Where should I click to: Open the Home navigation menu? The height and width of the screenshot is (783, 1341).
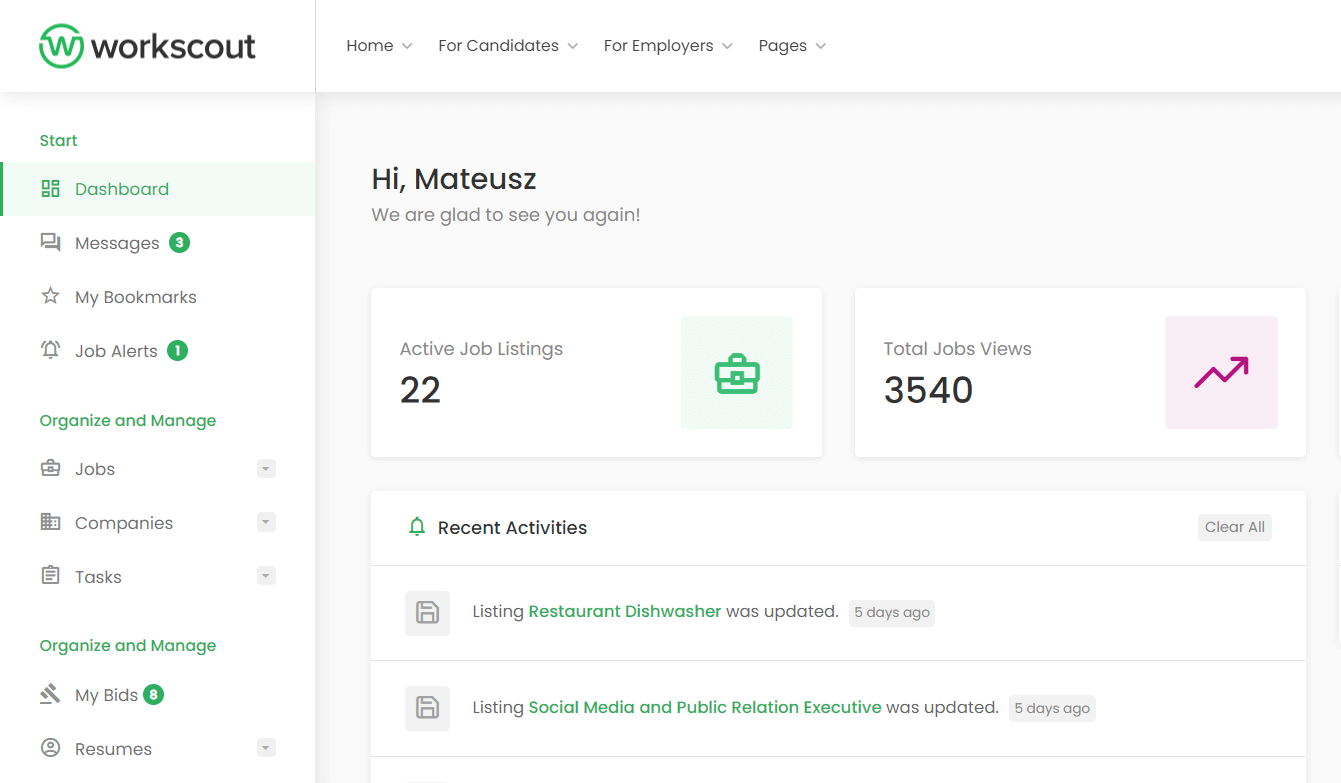(379, 46)
